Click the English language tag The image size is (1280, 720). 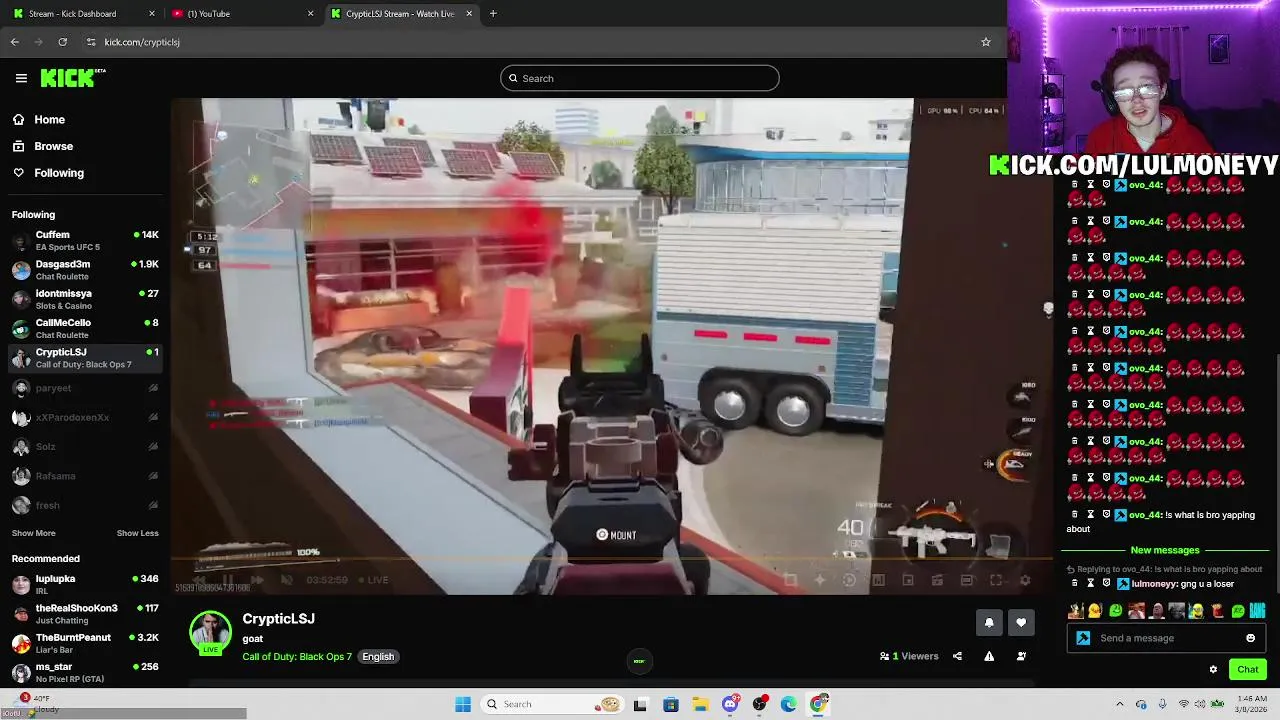378,657
